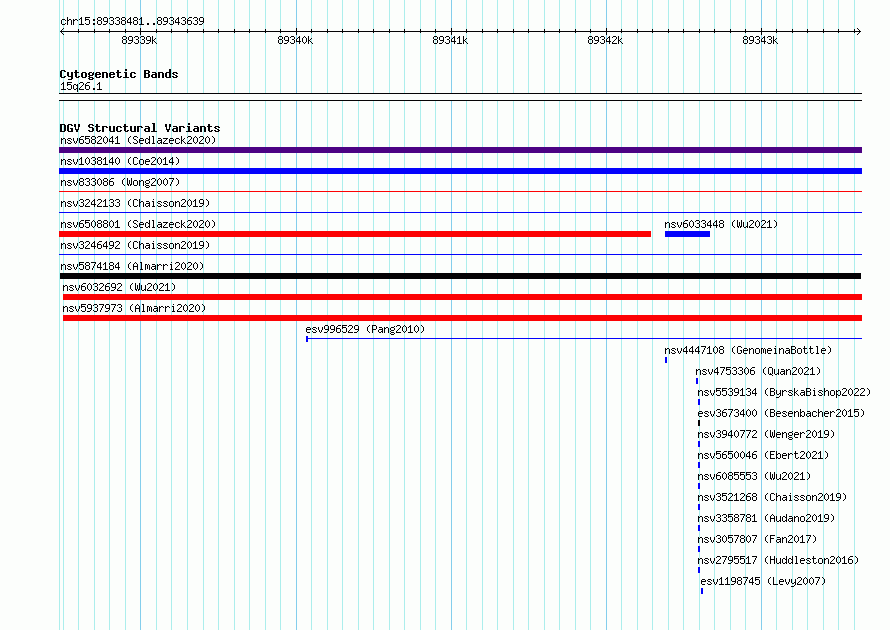Open nsv6085553 (Wu2021) variant
This screenshot has width=890, height=630.
coord(754,476)
